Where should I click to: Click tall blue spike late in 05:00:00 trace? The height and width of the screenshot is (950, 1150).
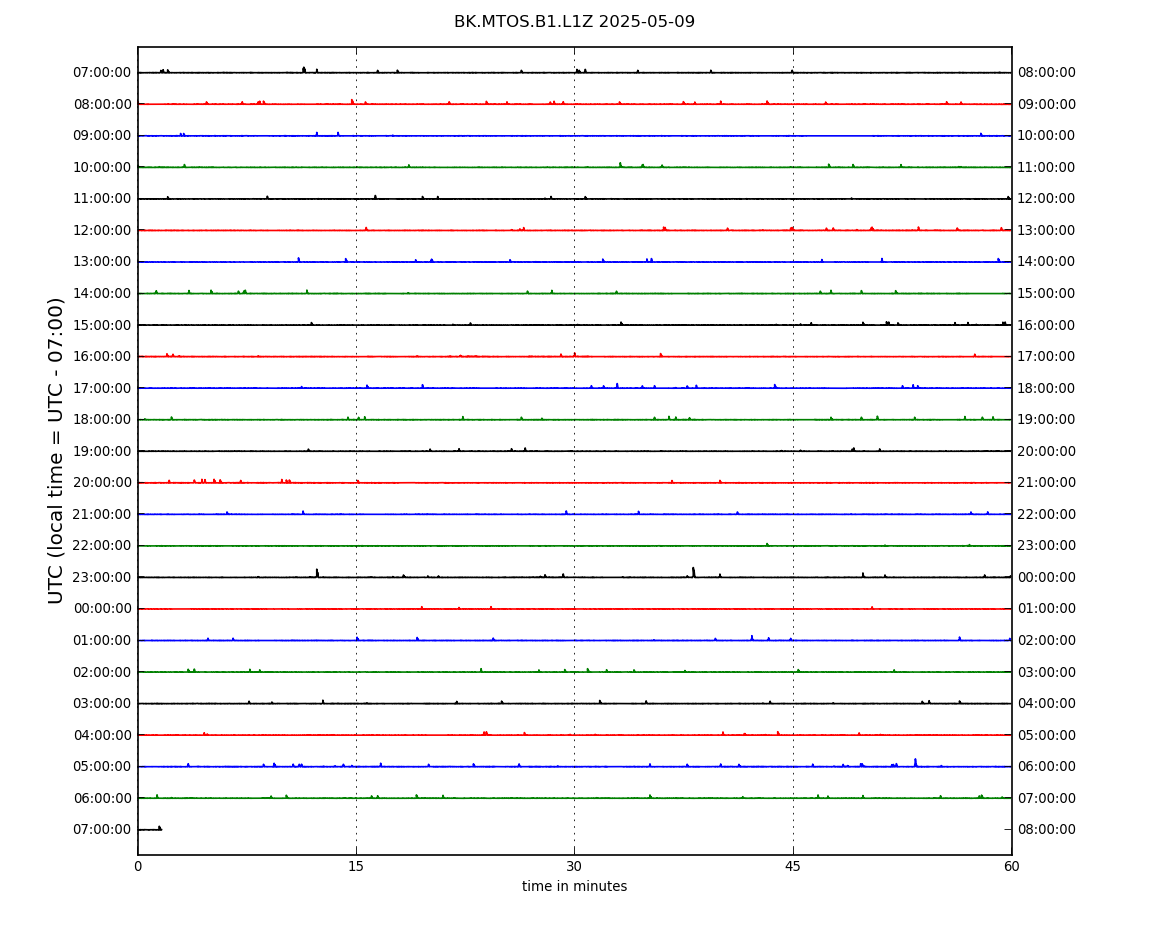pos(915,762)
